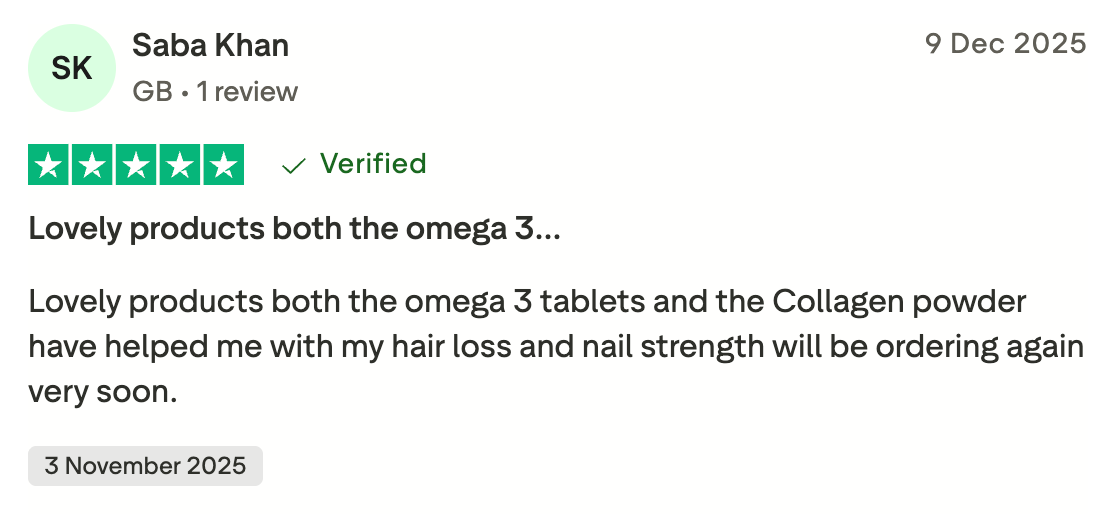The width and height of the screenshot is (1120, 514).
Task: Click the second green rating star
Action: click(x=92, y=165)
